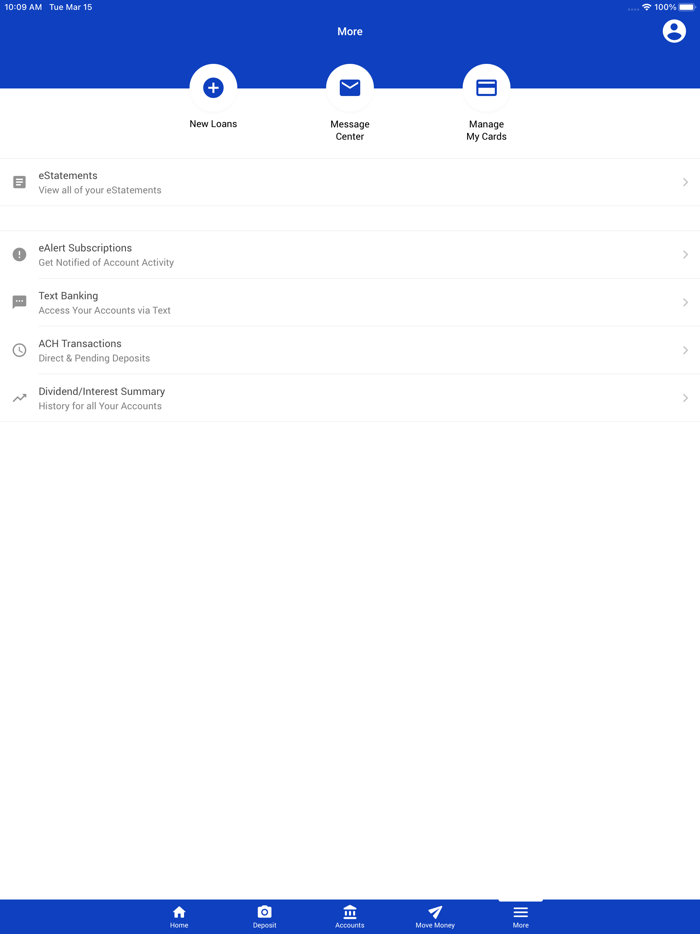Viewport: 700px width, 934px height.
Task: Expand the ACH Transactions chevron
Action: tap(685, 350)
